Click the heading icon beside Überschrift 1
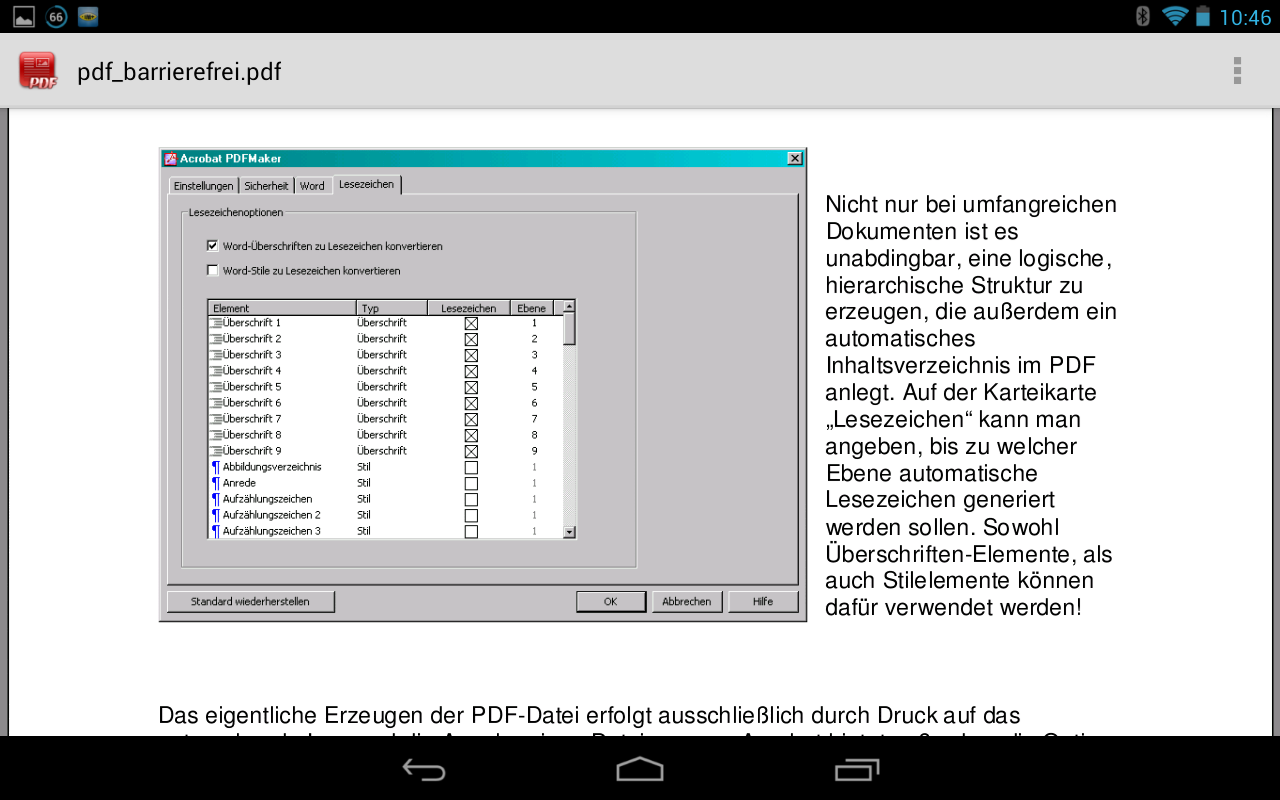The width and height of the screenshot is (1280, 800). pos(215,323)
